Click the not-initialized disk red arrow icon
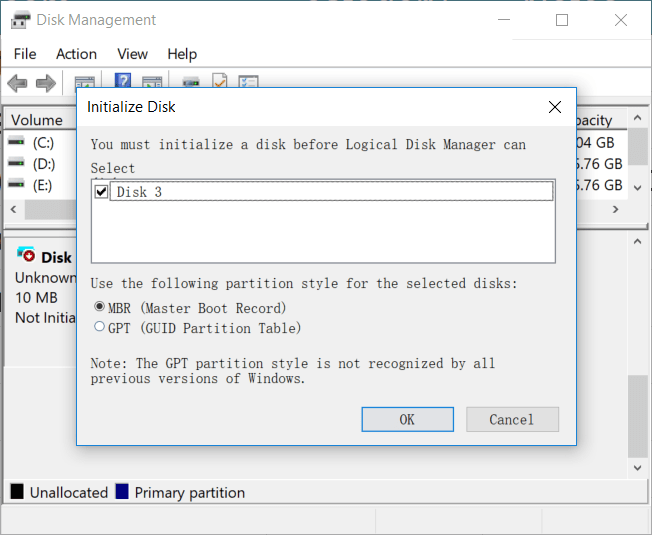The width and height of the screenshot is (652, 535). [x=26, y=254]
